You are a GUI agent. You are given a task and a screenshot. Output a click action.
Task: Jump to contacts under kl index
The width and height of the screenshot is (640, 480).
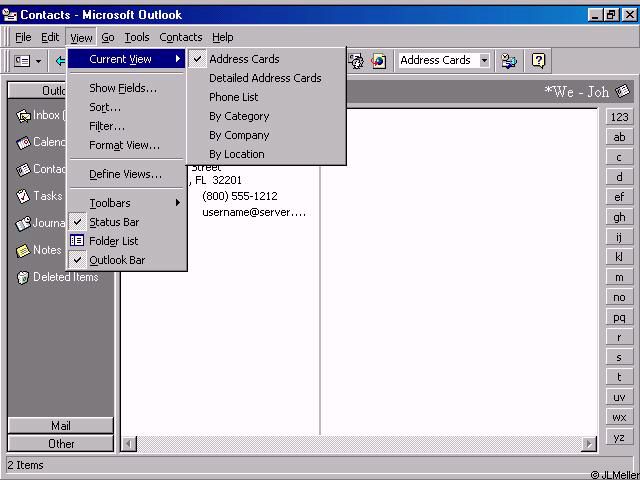[619, 257]
